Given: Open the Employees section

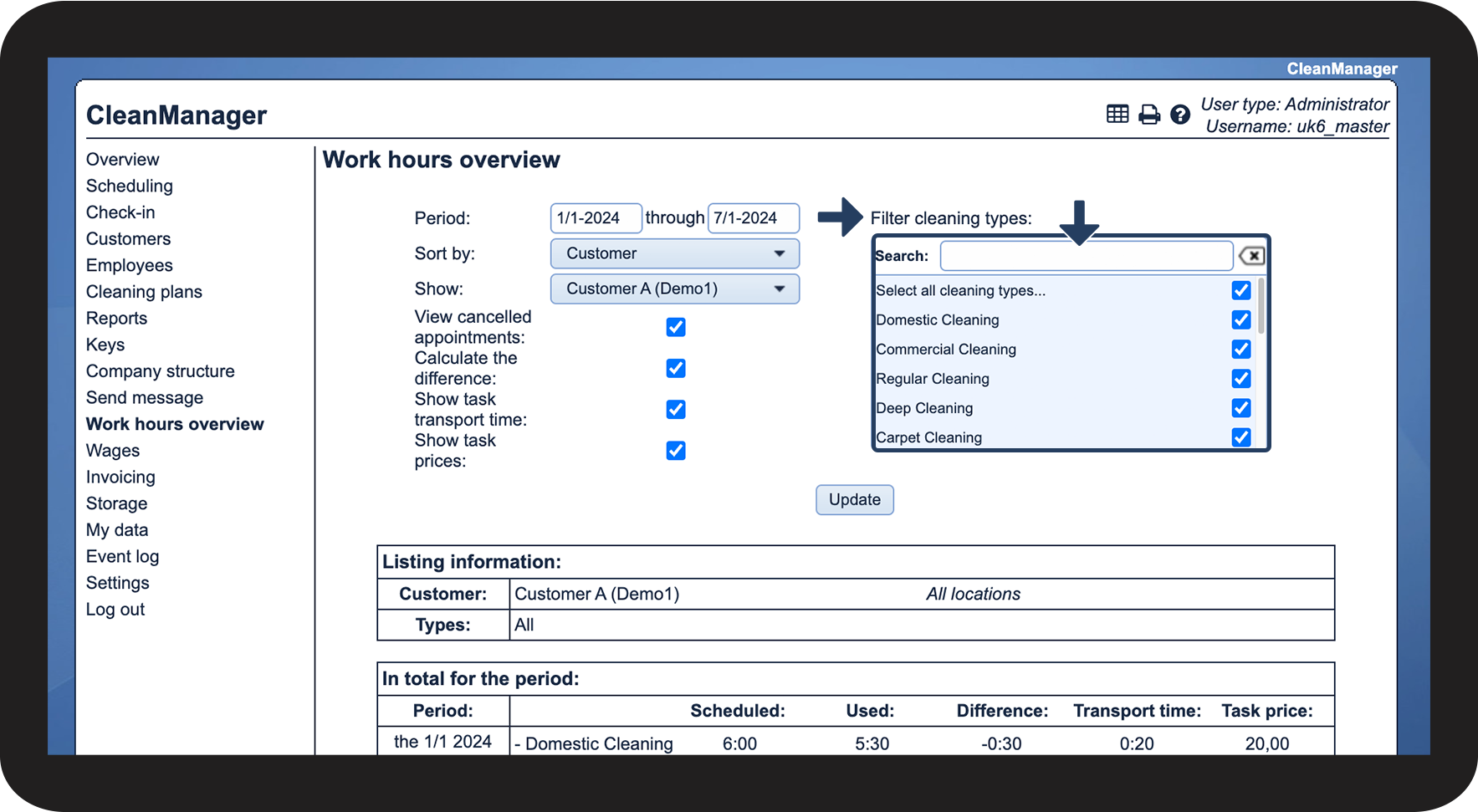Looking at the screenshot, I should click(130, 265).
